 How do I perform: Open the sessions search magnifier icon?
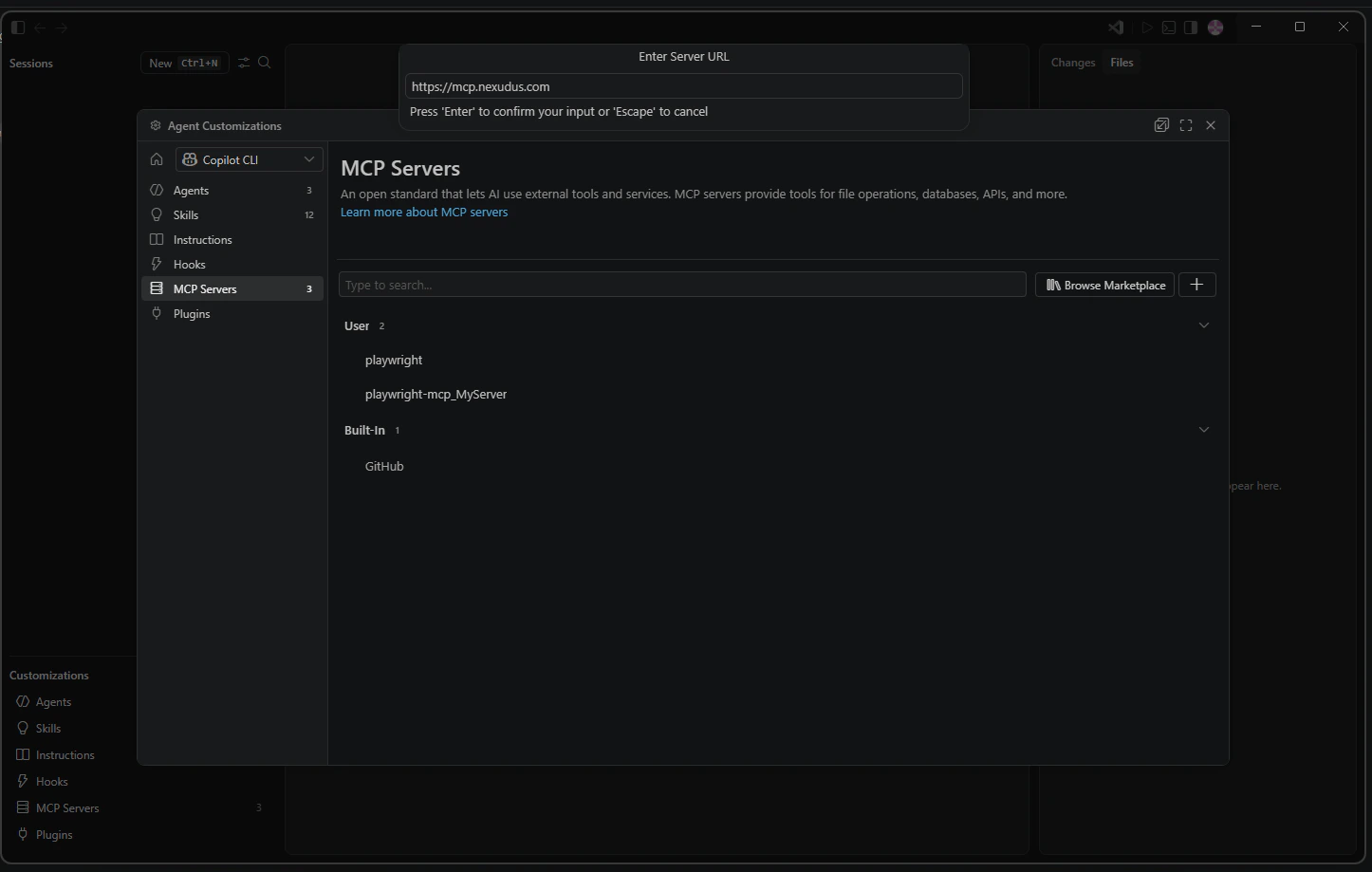(265, 63)
